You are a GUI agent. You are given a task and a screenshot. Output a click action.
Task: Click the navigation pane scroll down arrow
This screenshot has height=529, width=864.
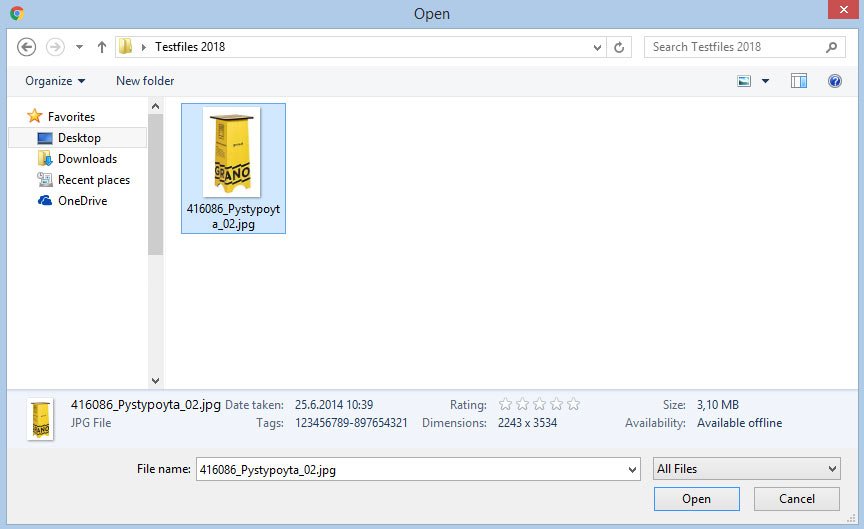[x=155, y=381]
